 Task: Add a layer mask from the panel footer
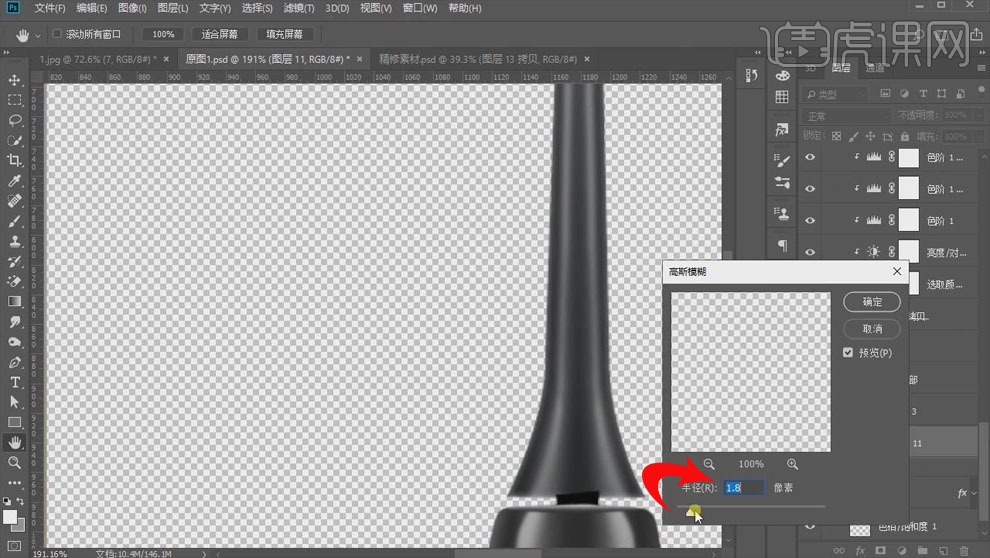881,550
